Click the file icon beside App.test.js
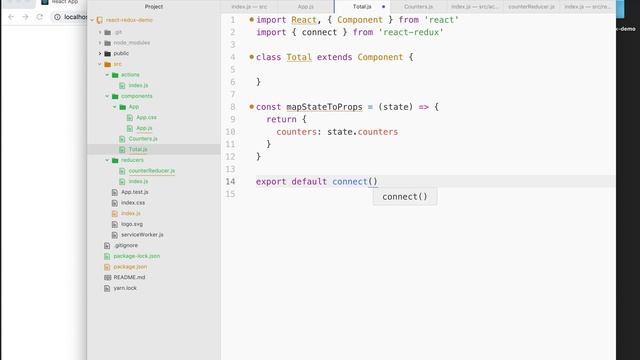This screenshot has height=360, width=640. pyautogui.click(x=115, y=192)
